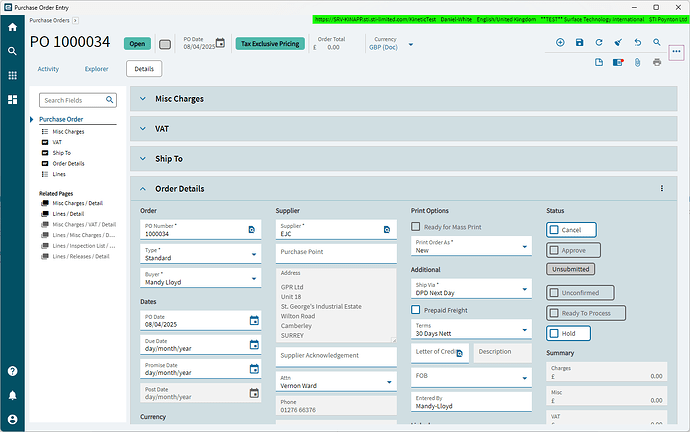
Task: Go to Ship To in navigation list
Action: [x=62, y=153]
